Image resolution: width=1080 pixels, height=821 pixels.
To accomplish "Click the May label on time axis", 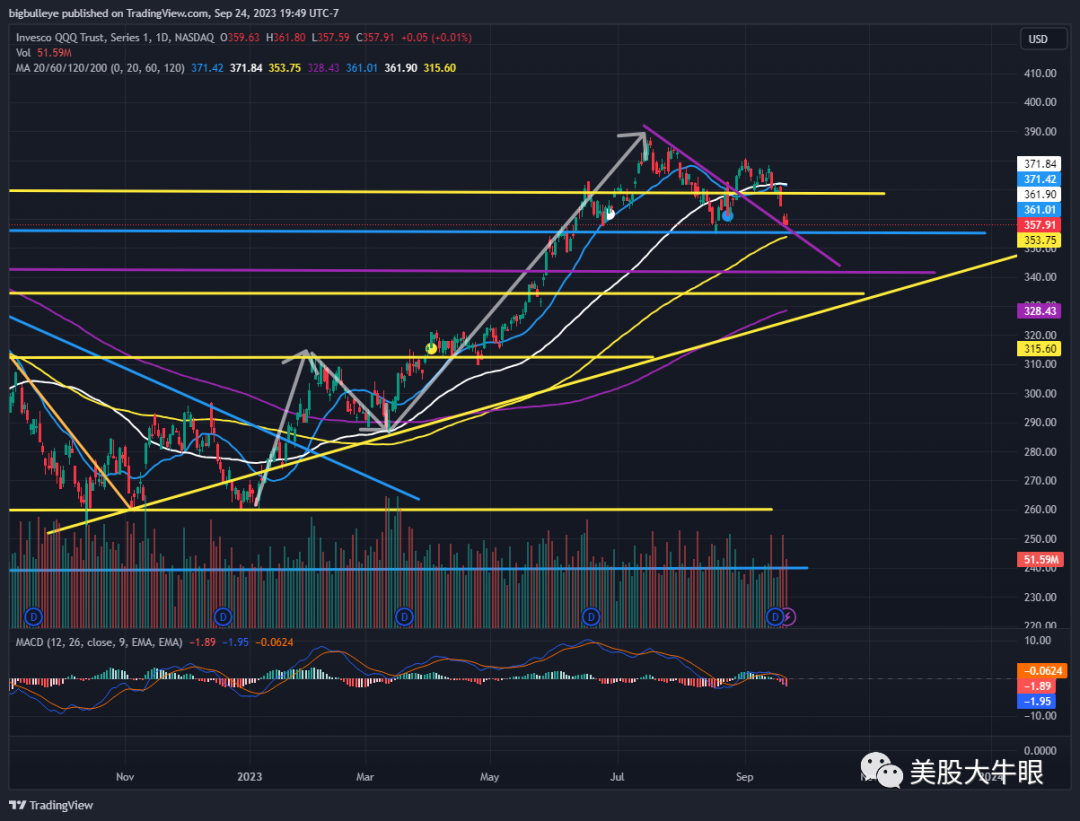I will (x=490, y=777).
